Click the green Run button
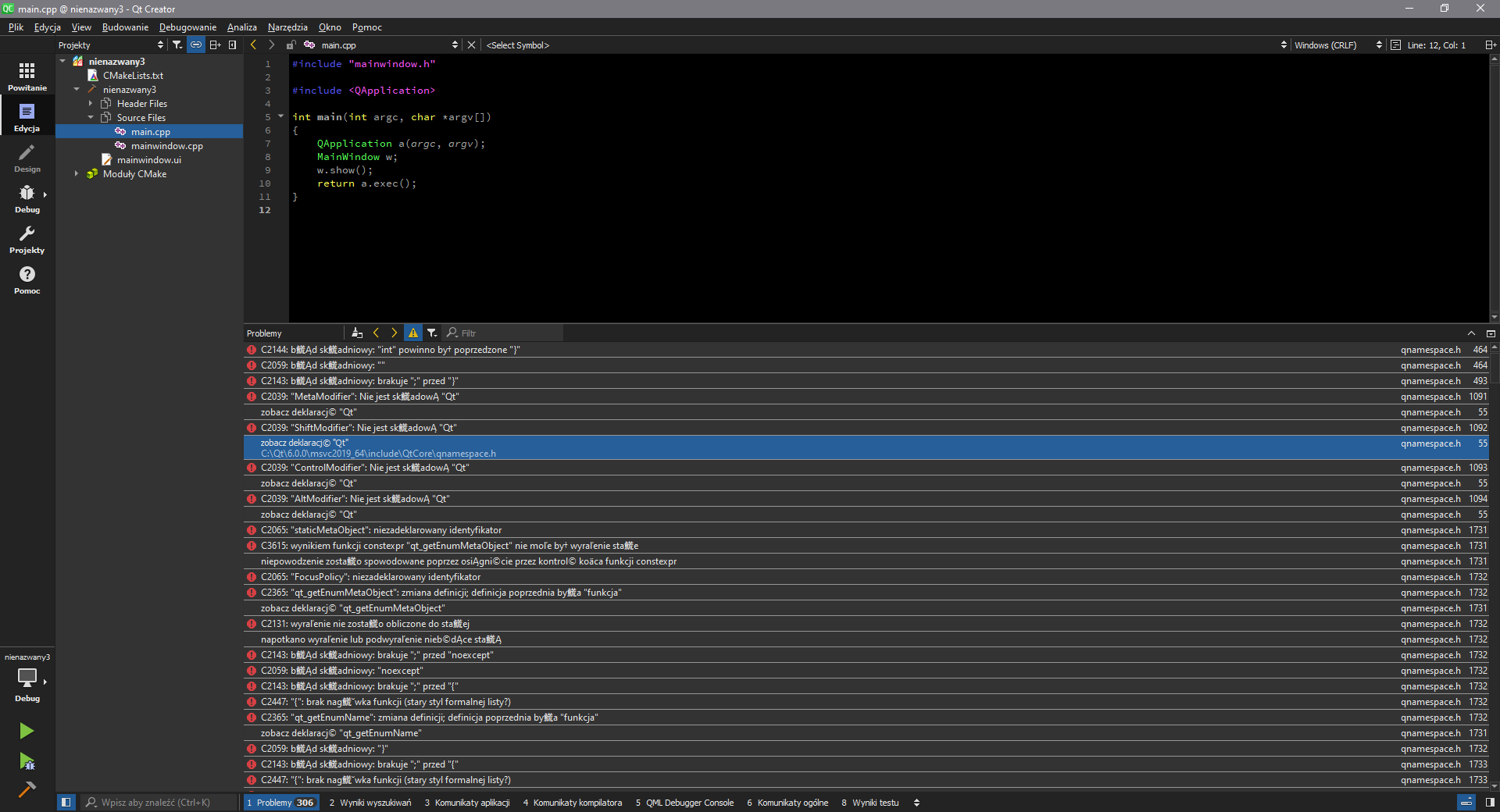Image resolution: width=1500 pixels, height=812 pixels. (27, 731)
